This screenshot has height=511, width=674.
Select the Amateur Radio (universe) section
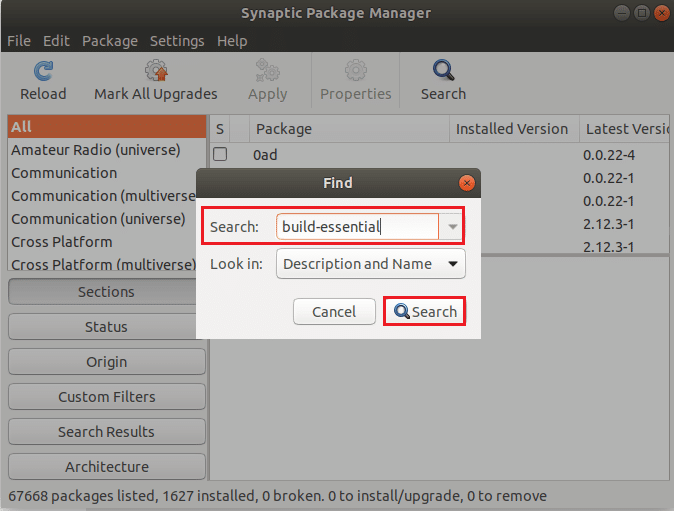(x=96, y=150)
